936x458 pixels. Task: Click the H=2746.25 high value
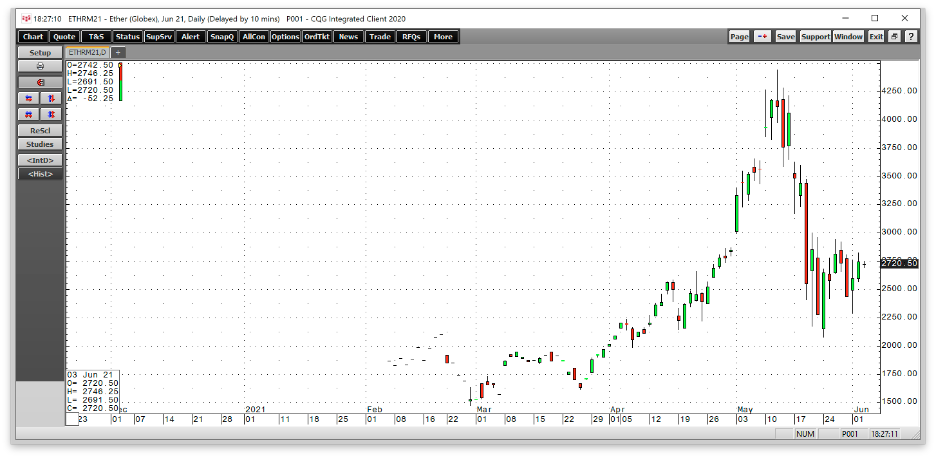pyautogui.click(x=90, y=73)
